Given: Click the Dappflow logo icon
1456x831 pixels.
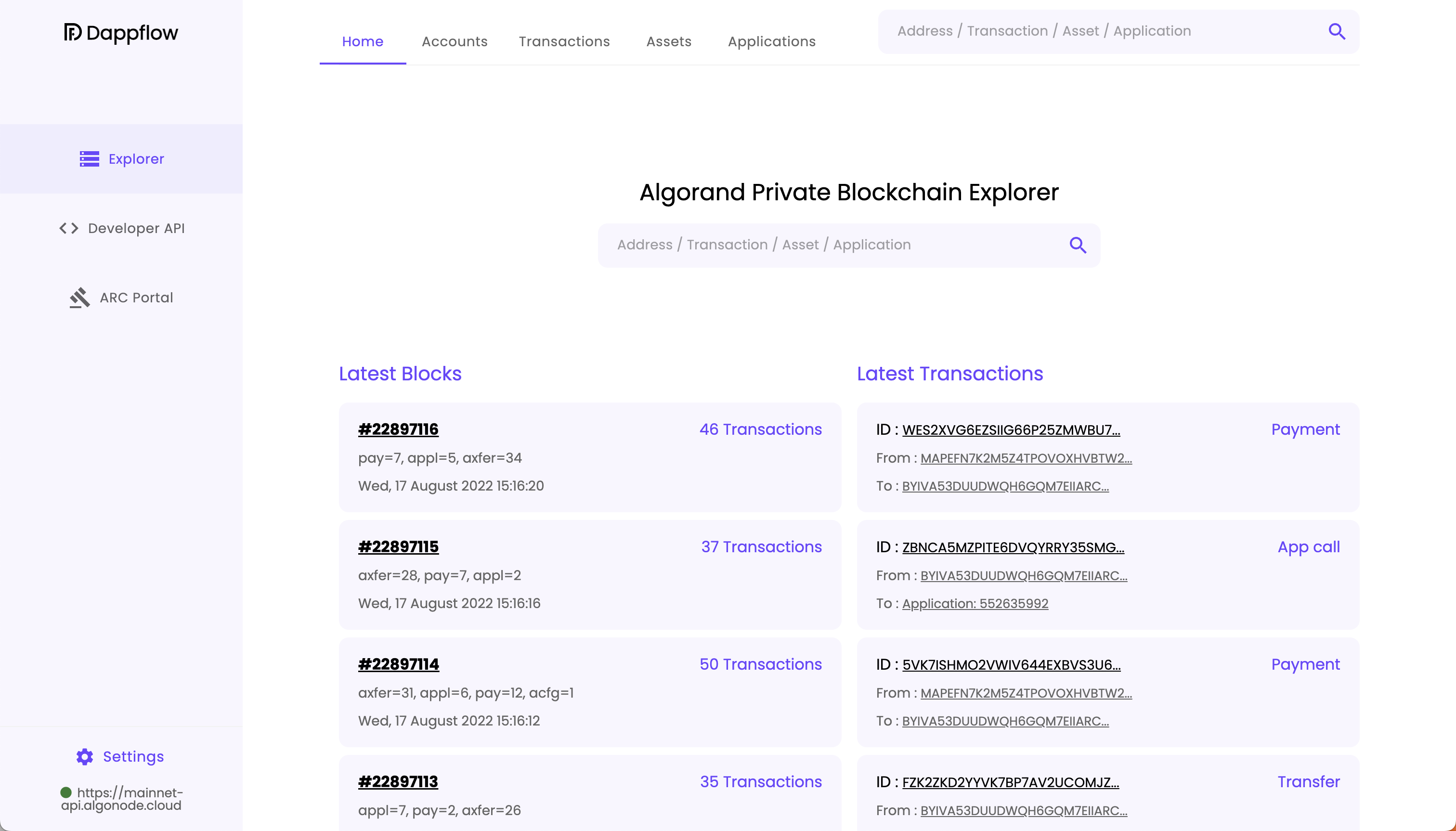Looking at the screenshot, I should tap(73, 33).
